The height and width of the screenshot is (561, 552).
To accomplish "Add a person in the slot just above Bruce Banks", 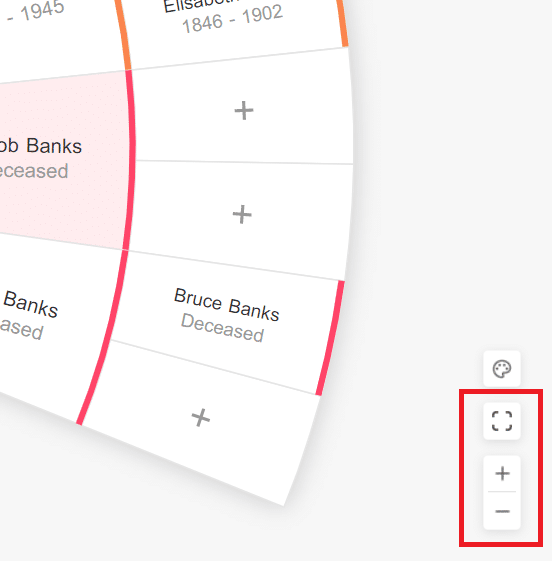I will click(x=242, y=215).
